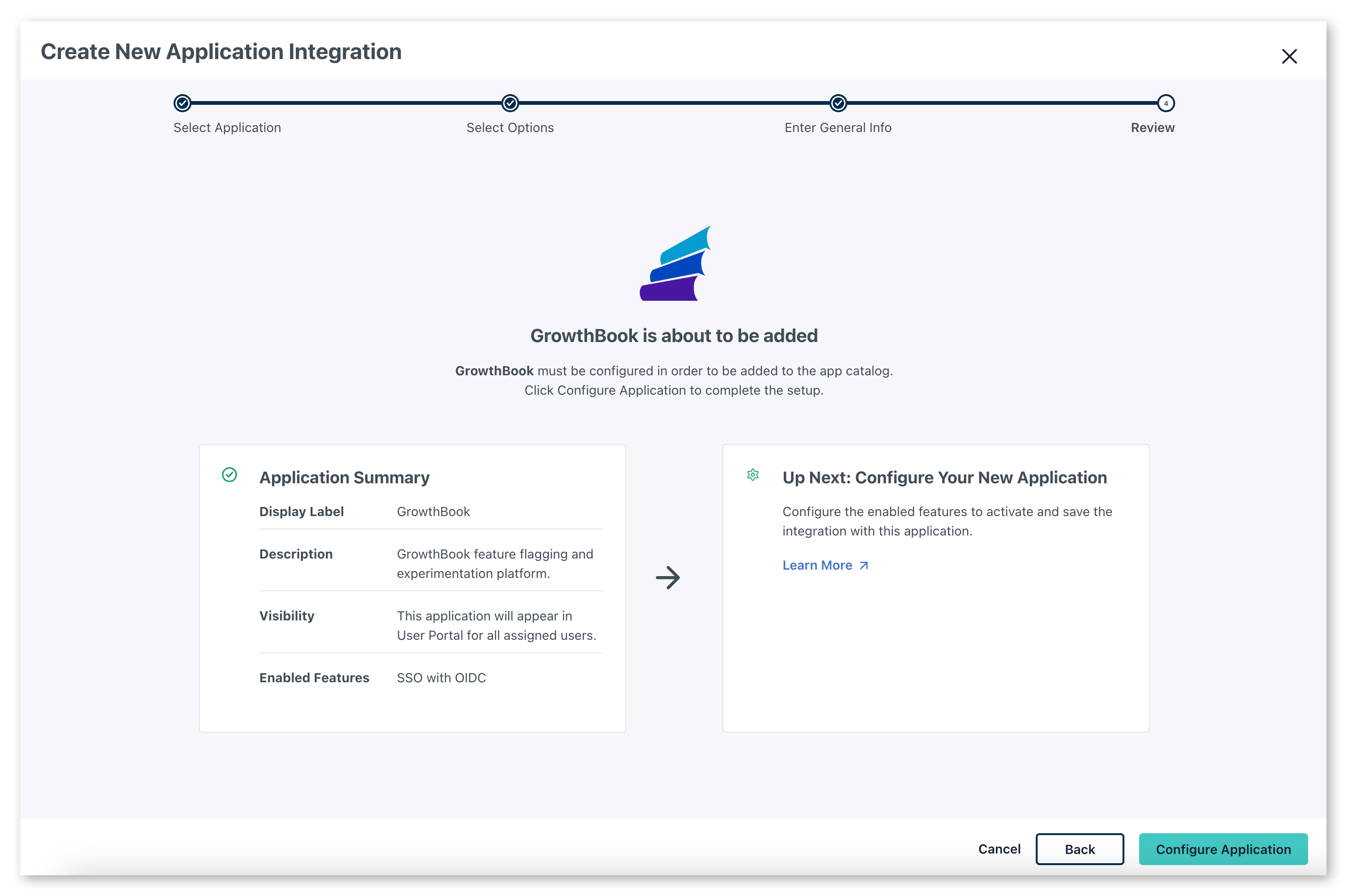The image size is (1351, 896).
Task: Click the Display Label value GrowthBook
Action: point(433,511)
